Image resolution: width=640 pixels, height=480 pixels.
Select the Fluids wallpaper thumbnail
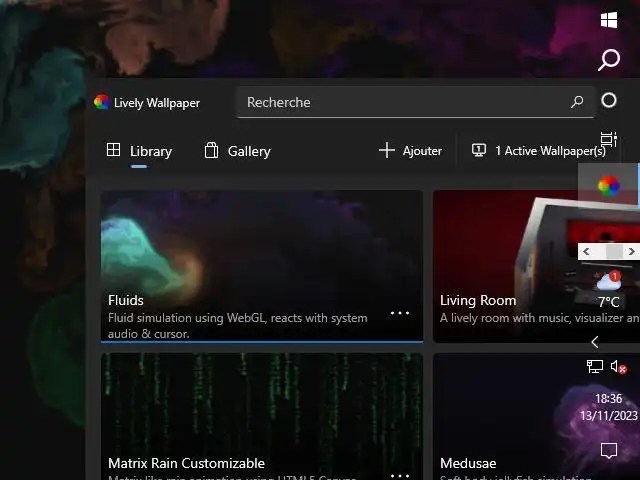[262, 267]
